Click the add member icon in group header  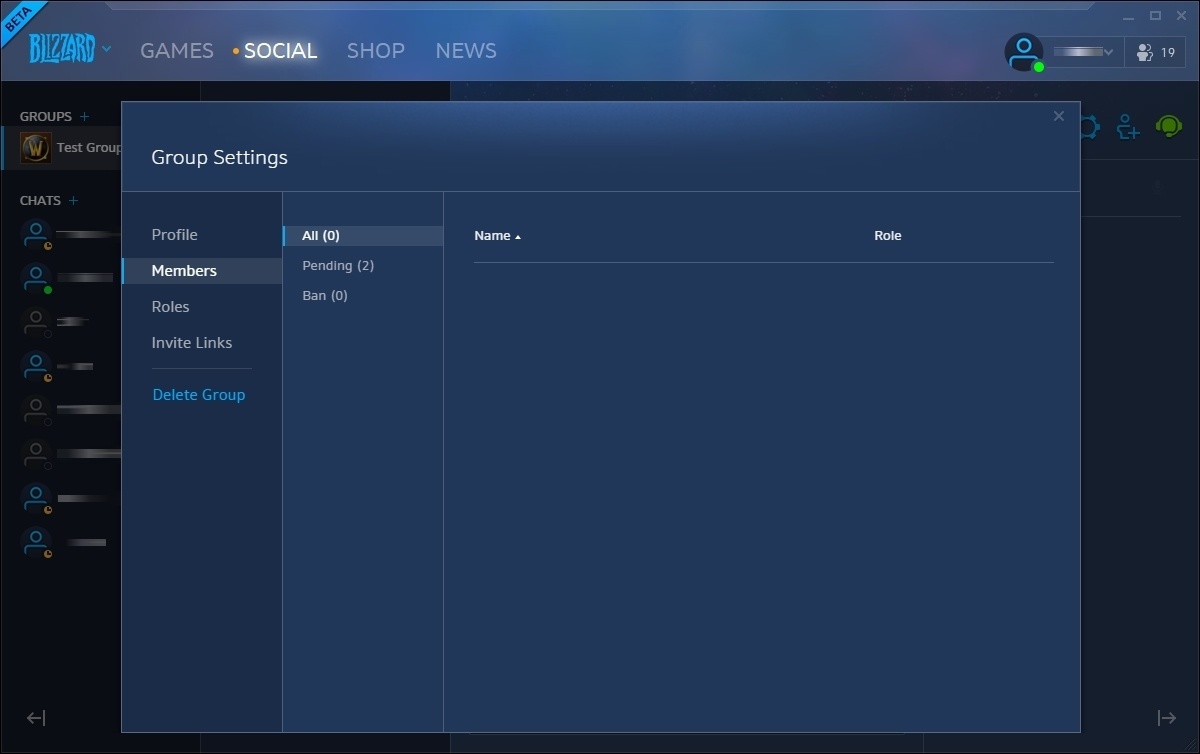click(x=1128, y=127)
